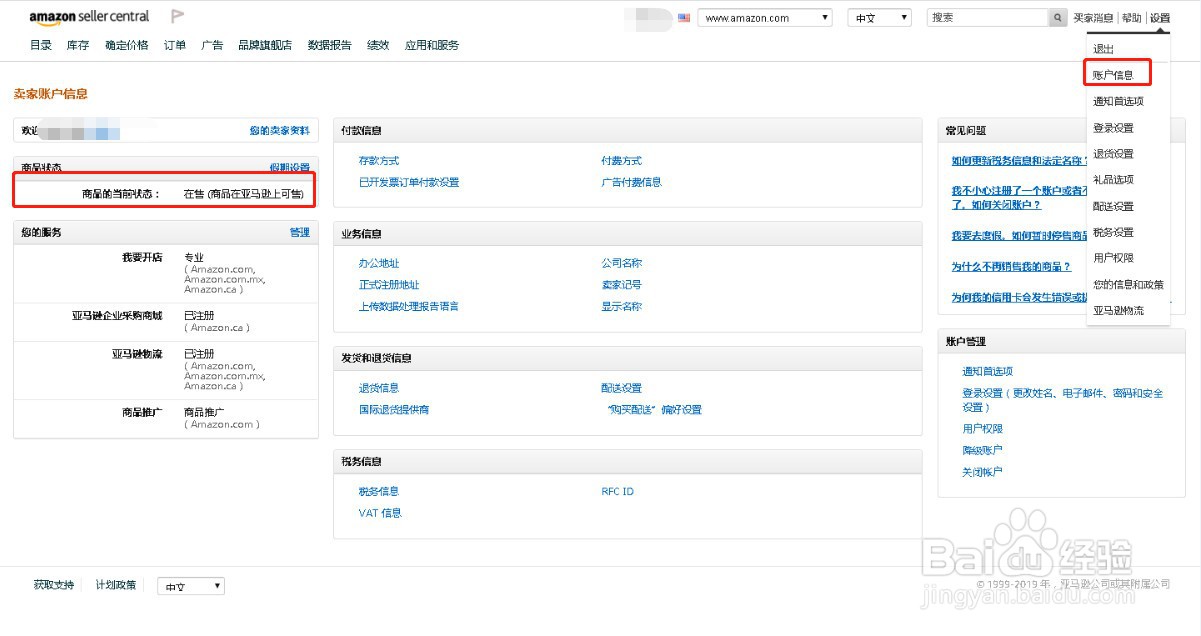Open 存款方式 under 付款信息
Image resolution: width=1201 pixels, height=636 pixels.
378,160
